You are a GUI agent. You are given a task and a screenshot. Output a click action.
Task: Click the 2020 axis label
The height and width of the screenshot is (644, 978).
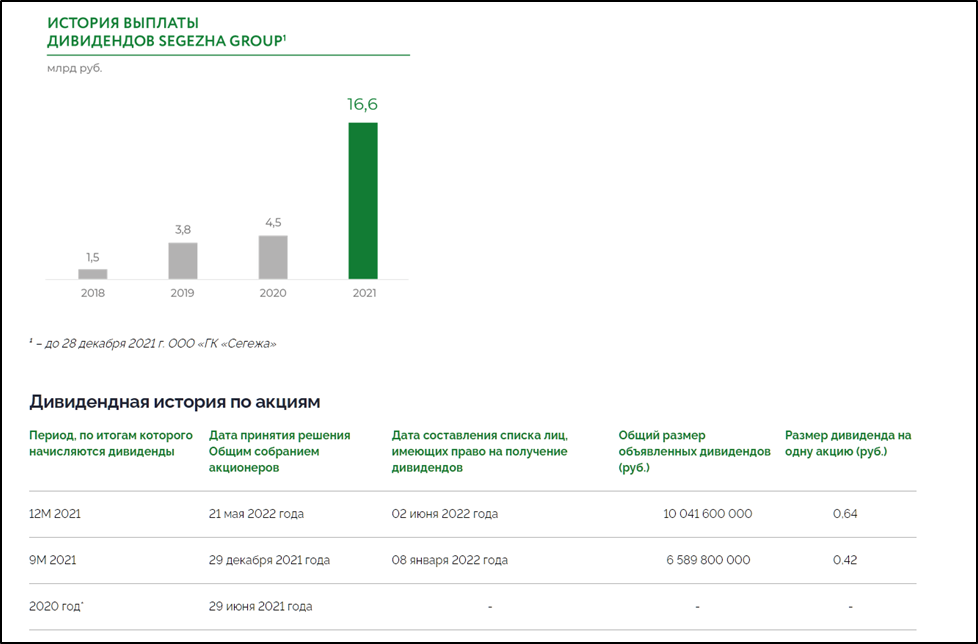pyautogui.click(x=273, y=293)
